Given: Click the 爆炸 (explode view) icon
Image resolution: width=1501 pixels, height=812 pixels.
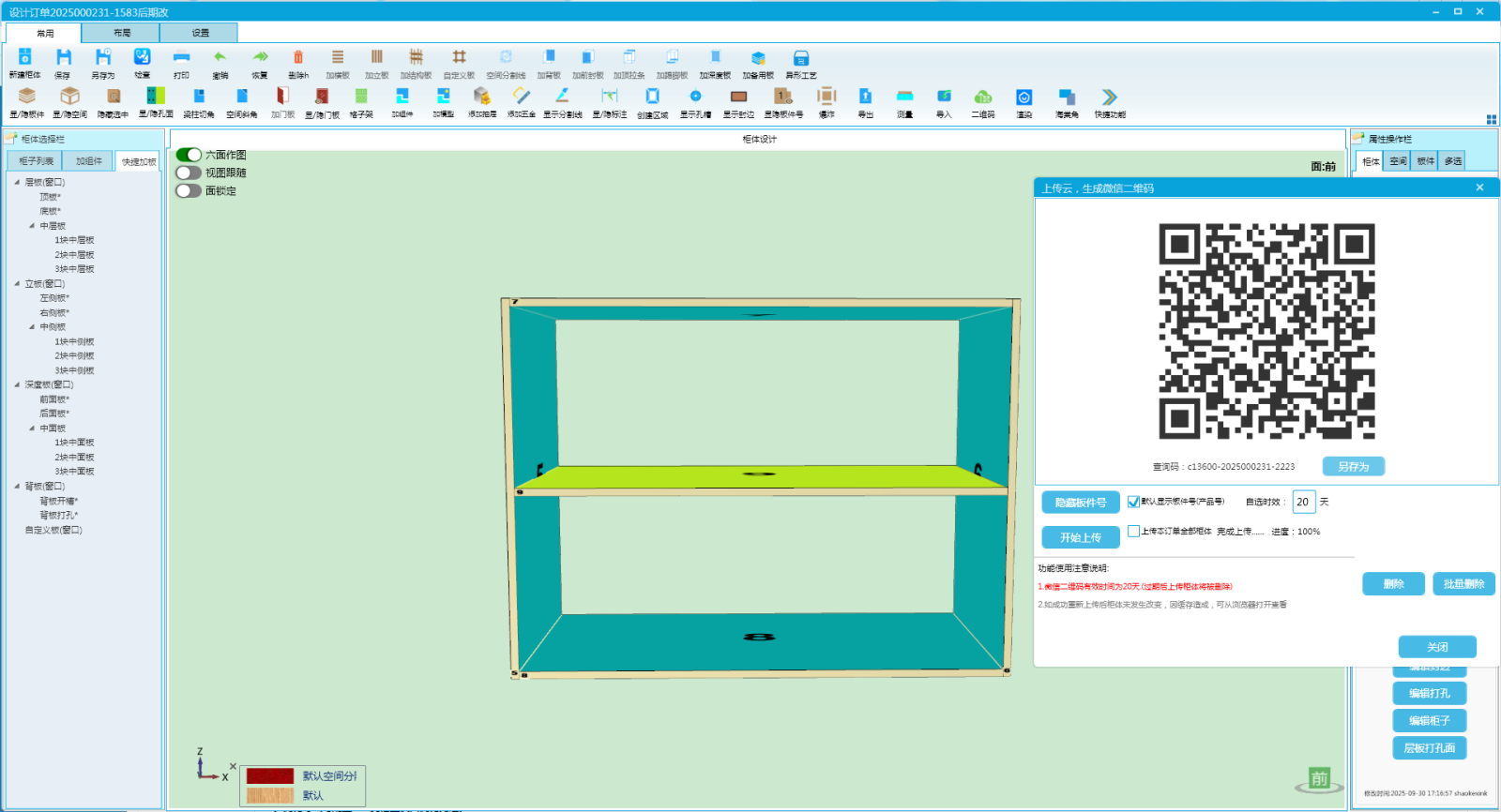Looking at the screenshot, I should (x=826, y=98).
